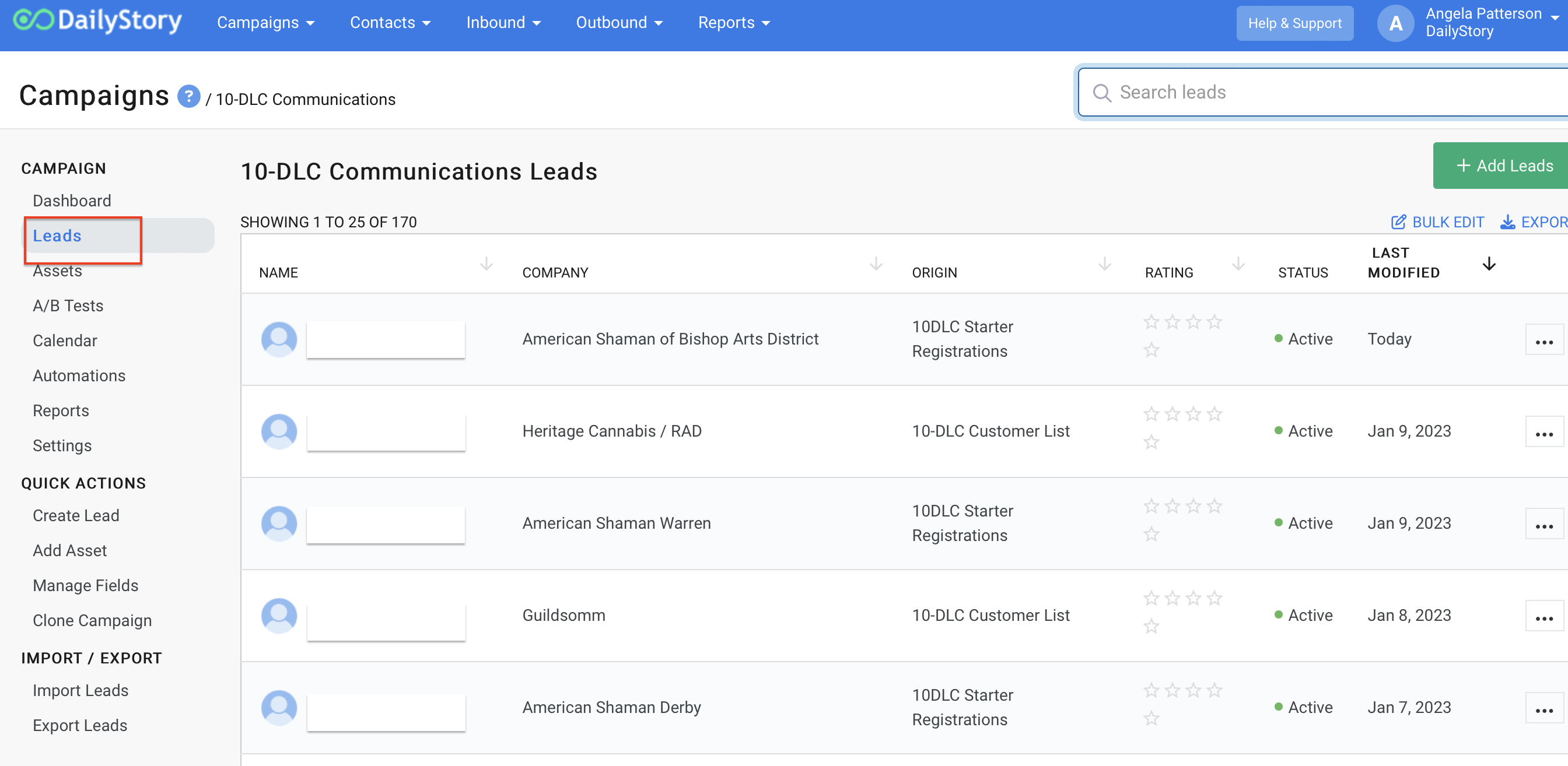Click the 10-DLC Communications breadcrumb text
Image resolution: width=1568 pixels, height=766 pixels.
click(306, 99)
